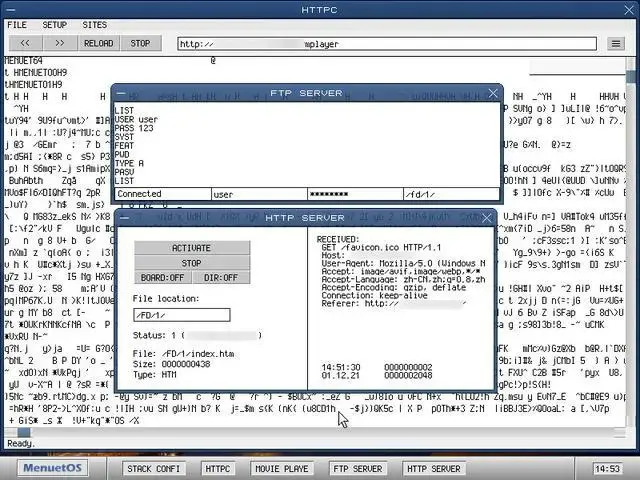Image resolution: width=640 pixels, height=480 pixels.
Task: Click the back navigation arrow button
Action: click(x=24, y=43)
